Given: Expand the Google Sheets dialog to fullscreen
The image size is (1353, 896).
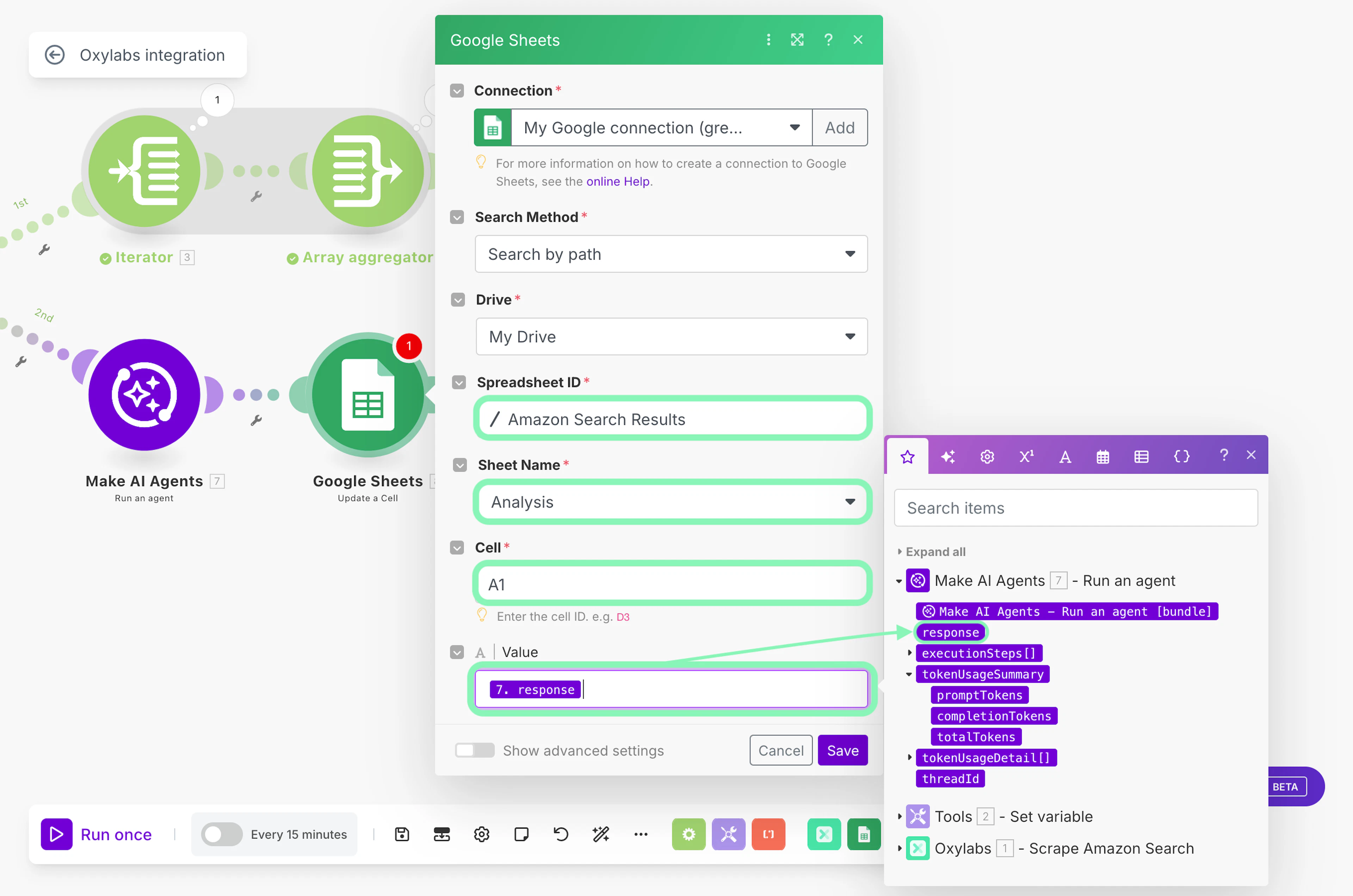Looking at the screenshot, I should tap(797, 39).
